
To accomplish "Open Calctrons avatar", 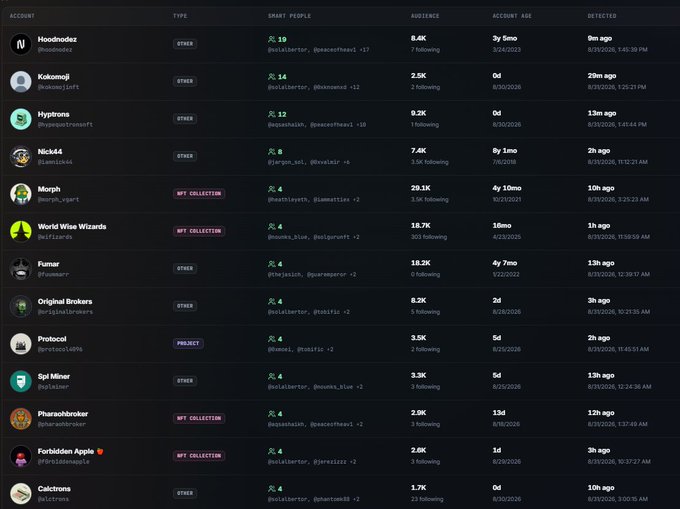I will coord(21,493).
